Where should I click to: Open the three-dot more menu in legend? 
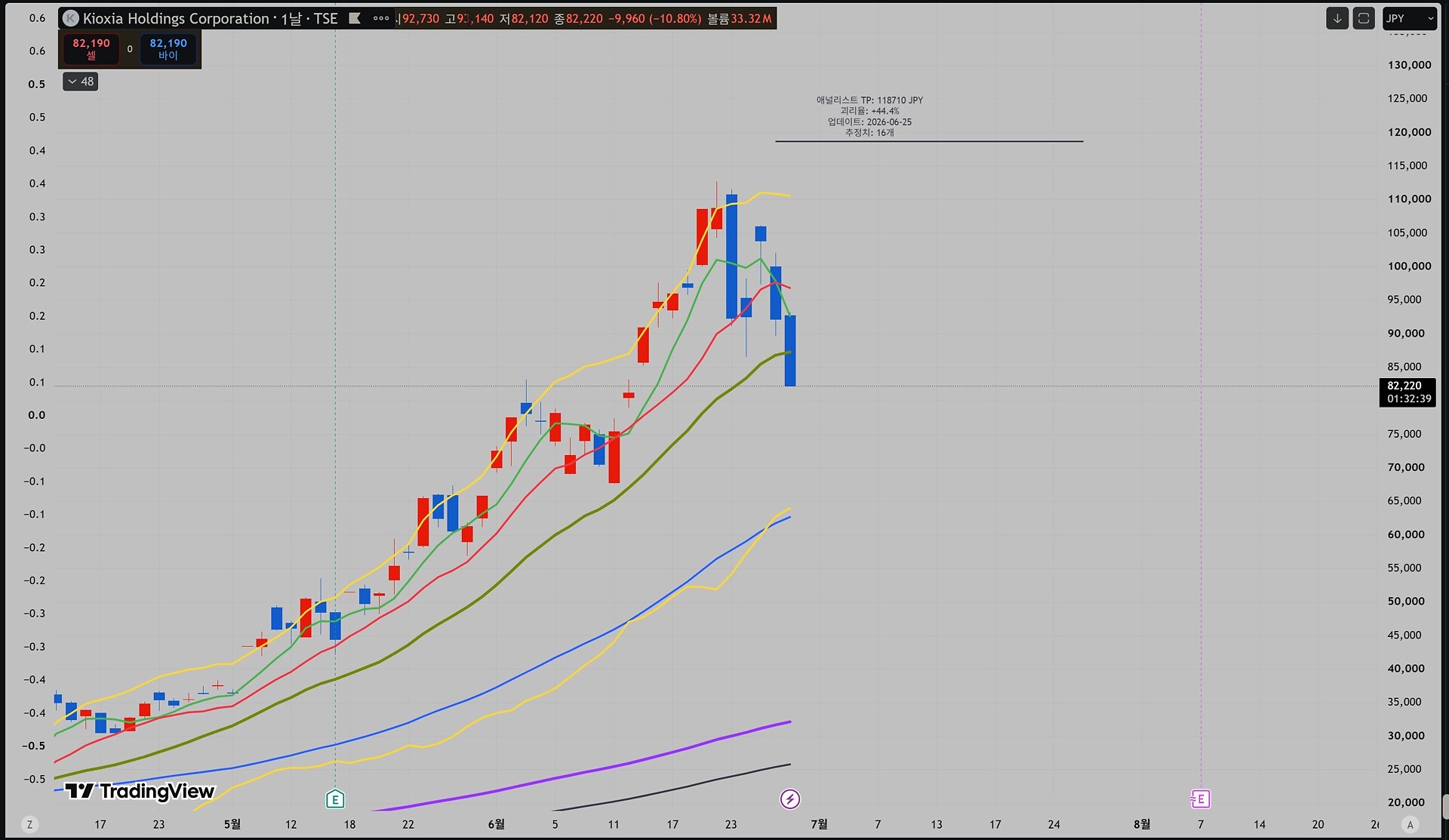click(x=381, y=19)
